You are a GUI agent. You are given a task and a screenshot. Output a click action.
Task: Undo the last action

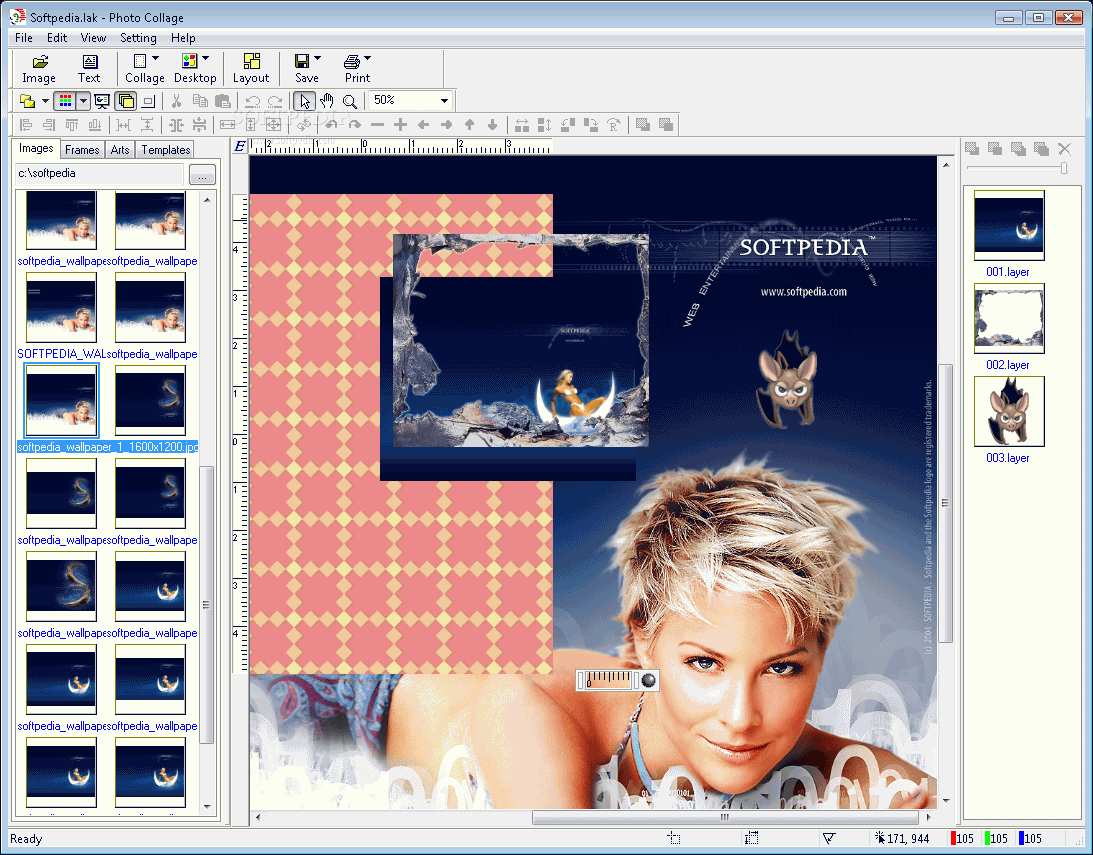(x=252, y=101)
